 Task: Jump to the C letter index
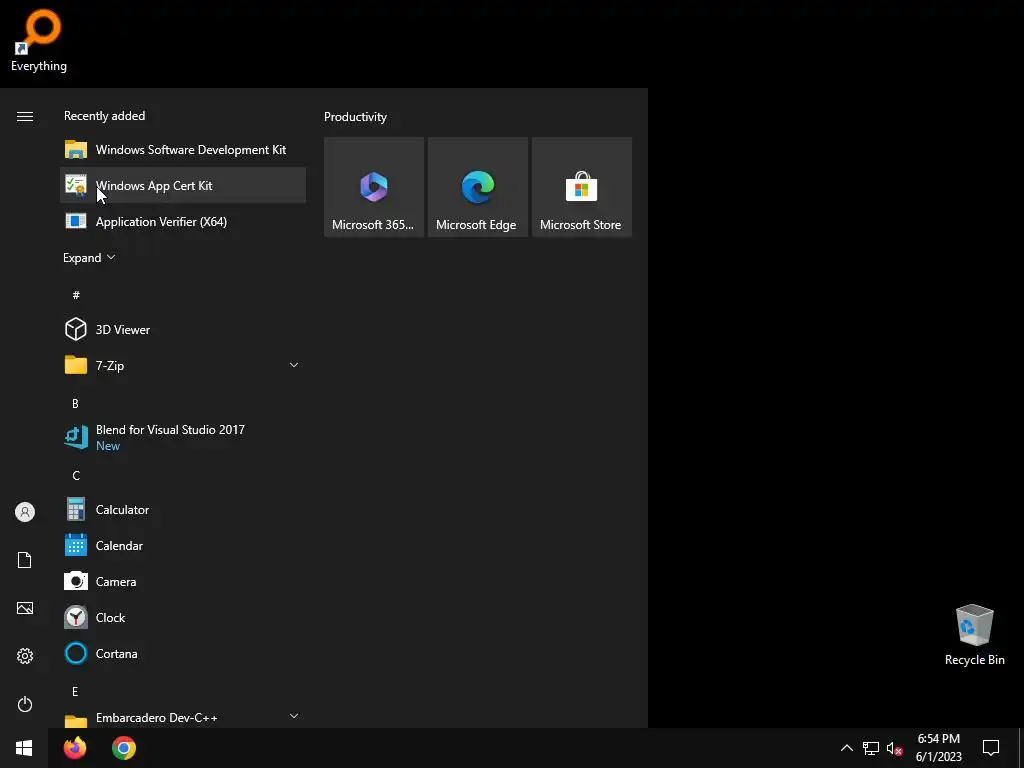(x=76, y=475)
